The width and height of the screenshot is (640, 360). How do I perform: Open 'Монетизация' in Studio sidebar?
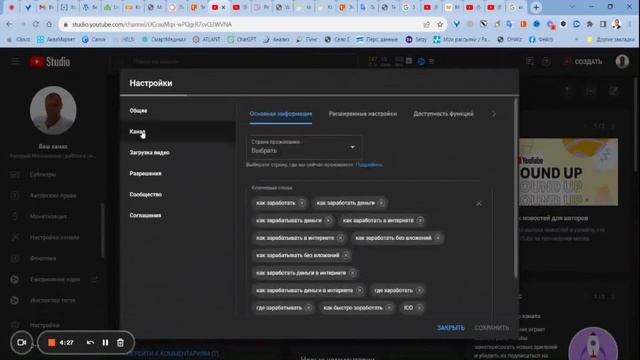click(x=48, y=216)
